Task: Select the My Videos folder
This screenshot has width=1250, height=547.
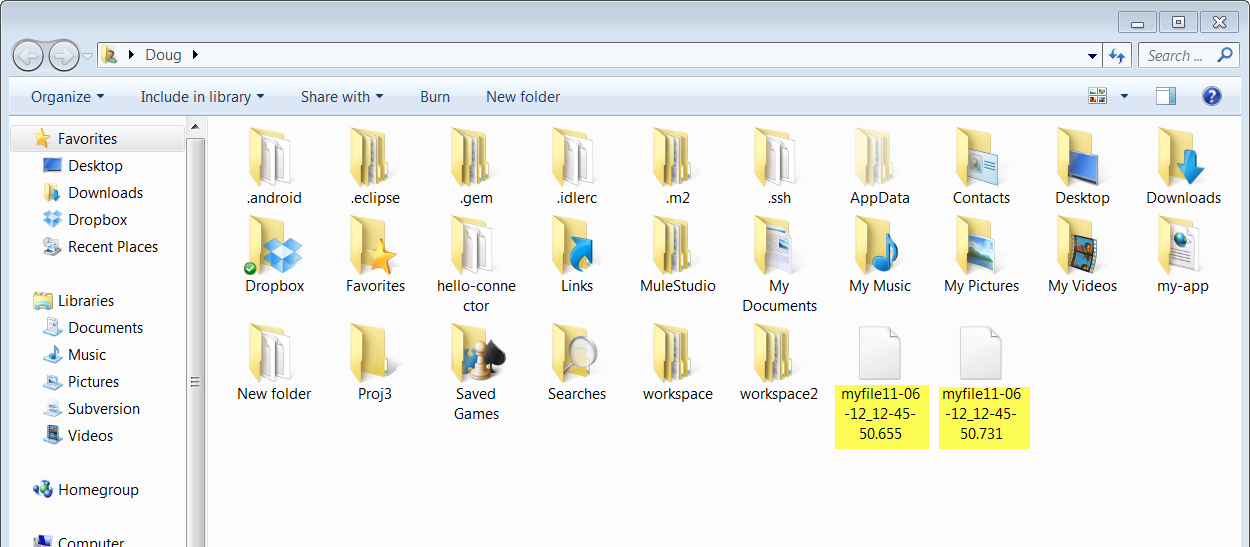Action: (1082, 255)
